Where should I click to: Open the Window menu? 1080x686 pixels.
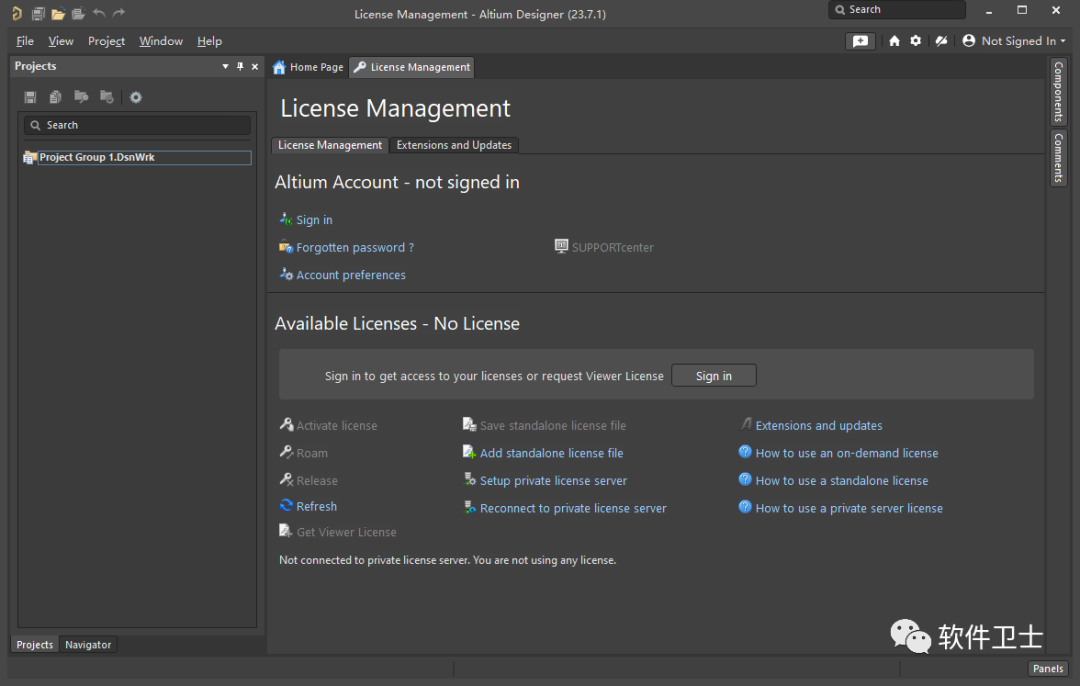click(x=161, y=41)
